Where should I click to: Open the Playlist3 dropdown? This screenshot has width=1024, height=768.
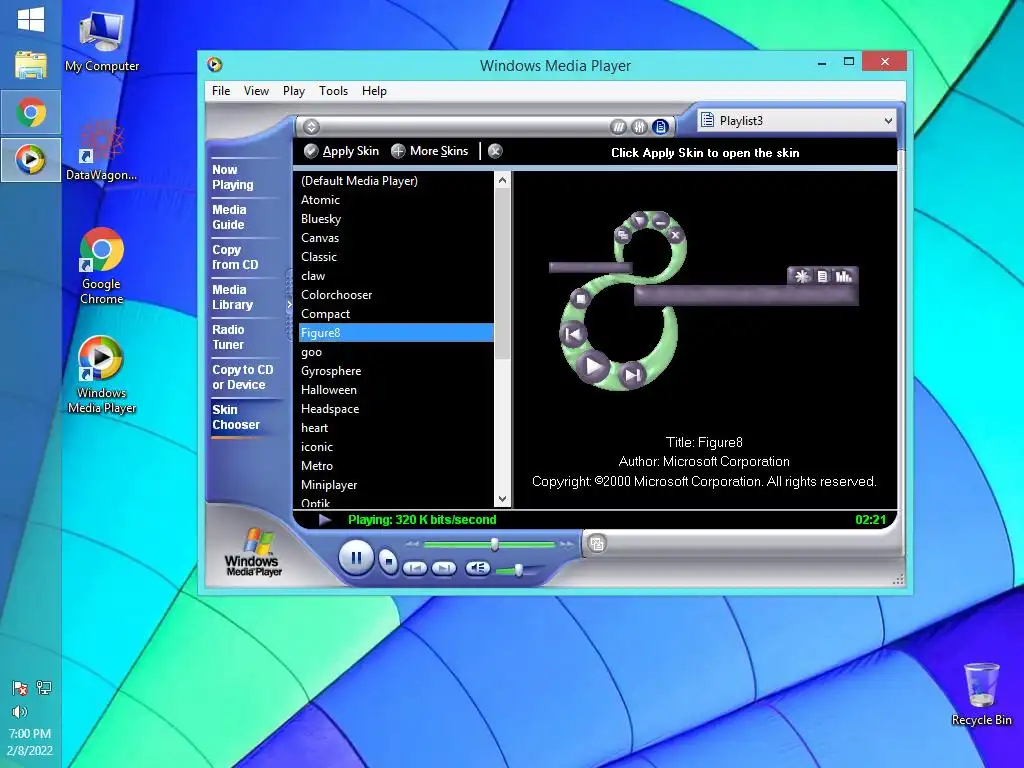(x=797, y=120)
